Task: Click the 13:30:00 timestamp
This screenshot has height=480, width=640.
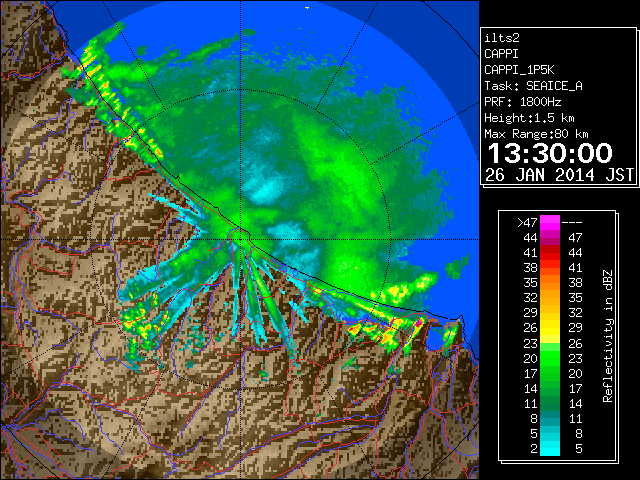Action: click(x=550, y=153)
